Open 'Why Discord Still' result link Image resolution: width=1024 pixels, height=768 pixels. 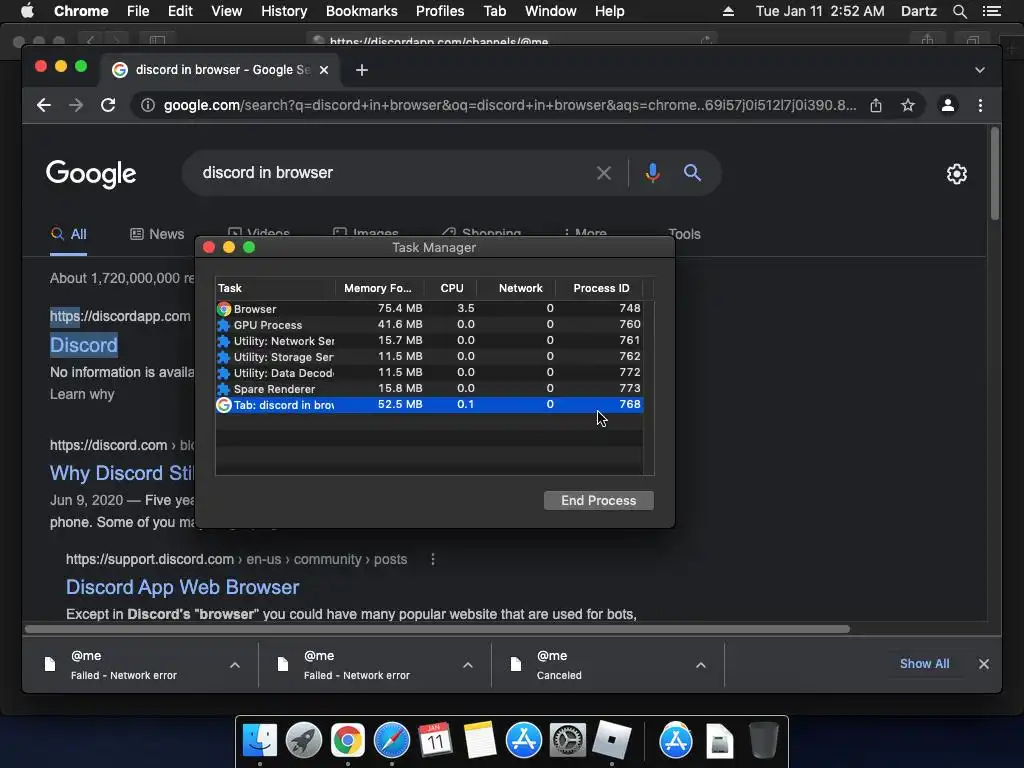122,473
